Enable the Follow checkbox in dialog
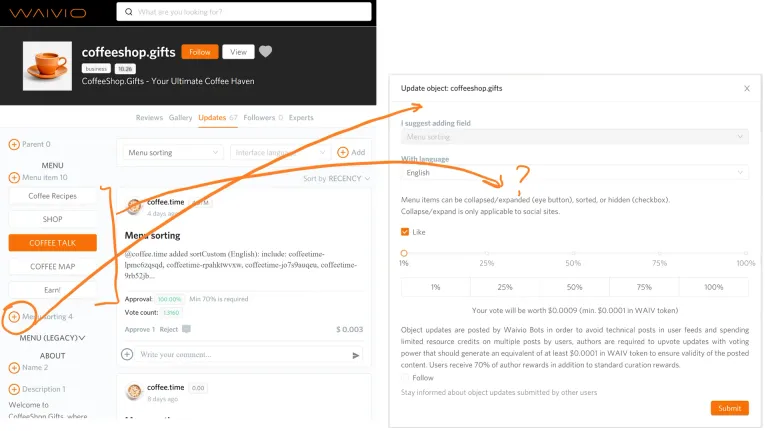768x431 pixels. tap(405, 378)
